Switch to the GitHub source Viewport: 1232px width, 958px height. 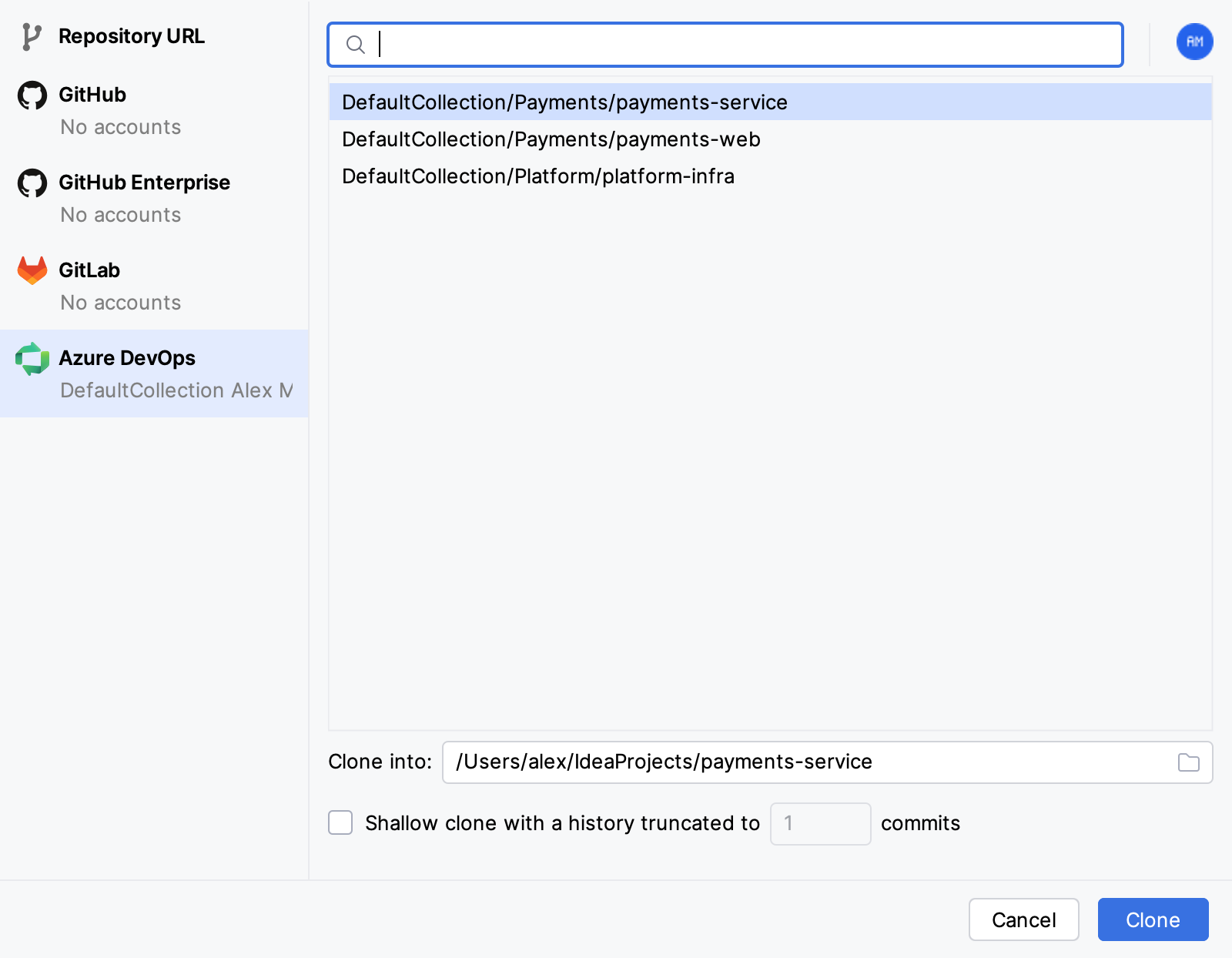(154, 110)
